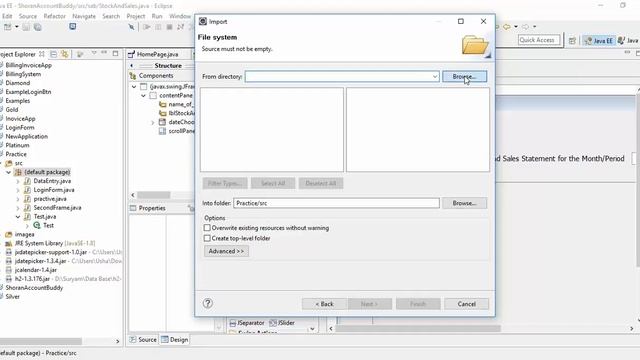Click the Save icon in Eclipse toolbar
Viewport: 640px width, 360px height.
[x=26, y=27]
